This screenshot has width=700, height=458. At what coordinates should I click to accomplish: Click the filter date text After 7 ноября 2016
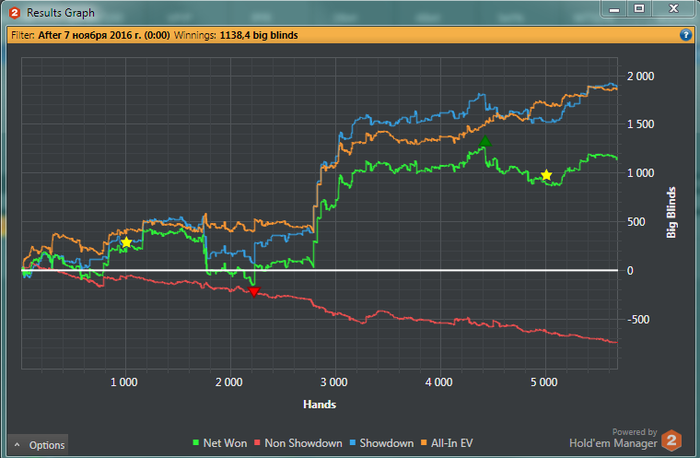point(104,35)
